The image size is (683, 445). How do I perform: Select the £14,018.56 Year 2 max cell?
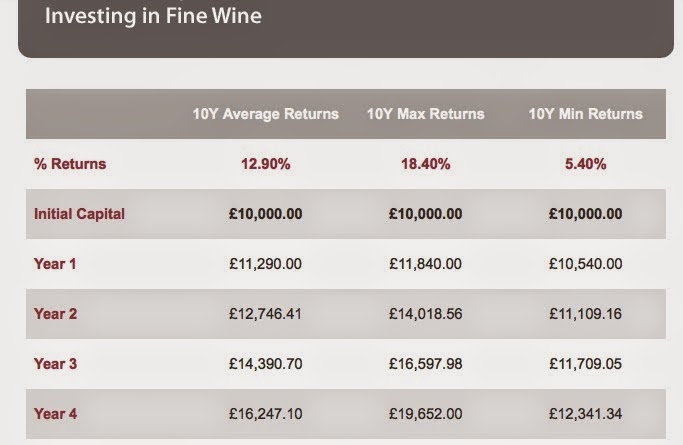click(x=425, y=314)
